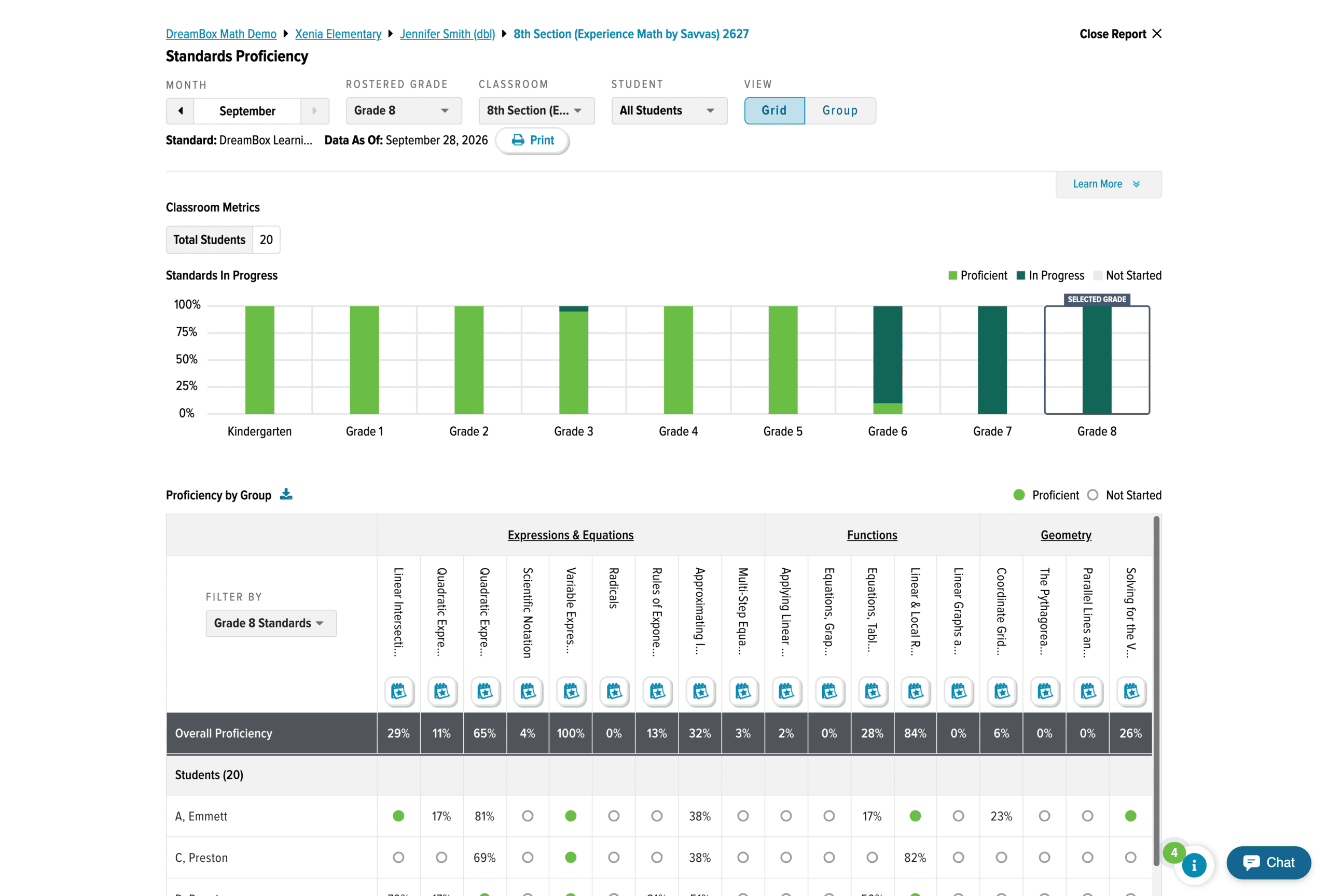Open assignment icon under Rules of Expone... column
1328x896 pixels.
657,692
